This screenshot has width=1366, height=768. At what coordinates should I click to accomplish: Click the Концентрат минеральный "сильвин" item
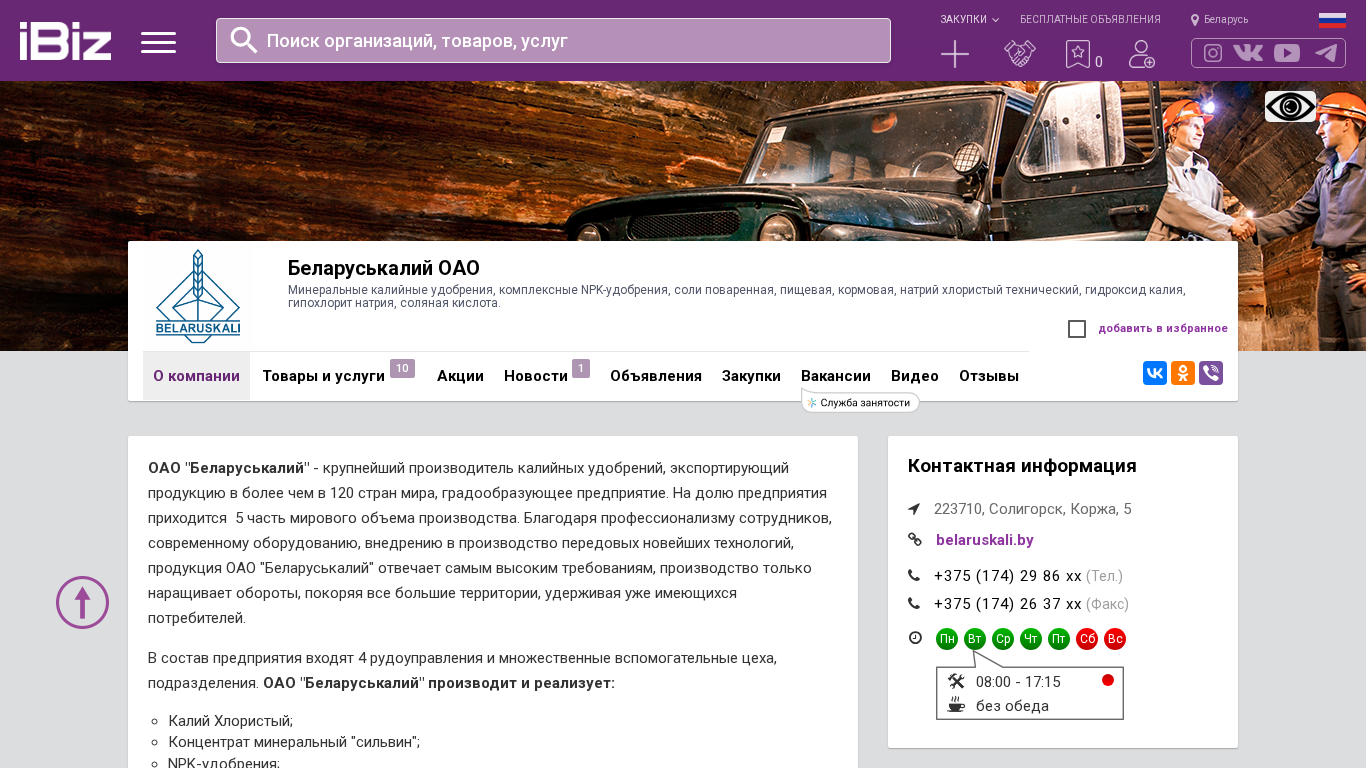[294, 742]
